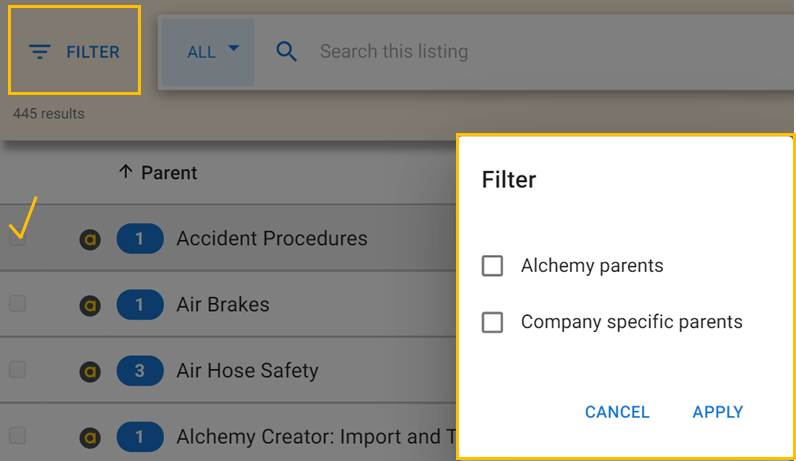The width and height of the screenshot is (796, 461).
Task: Click the count badge on Accident Procedures
Action: (x=140, y=239)
